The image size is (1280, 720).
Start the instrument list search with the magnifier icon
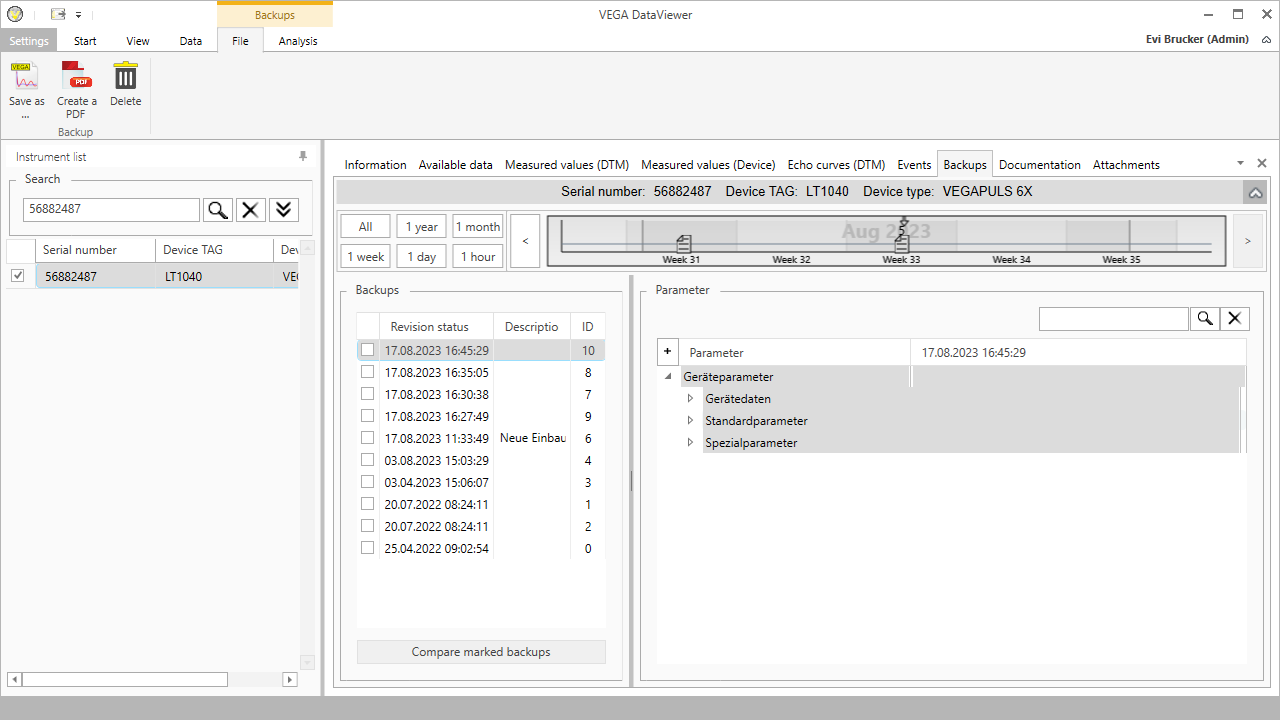click(x=218, y=210)
